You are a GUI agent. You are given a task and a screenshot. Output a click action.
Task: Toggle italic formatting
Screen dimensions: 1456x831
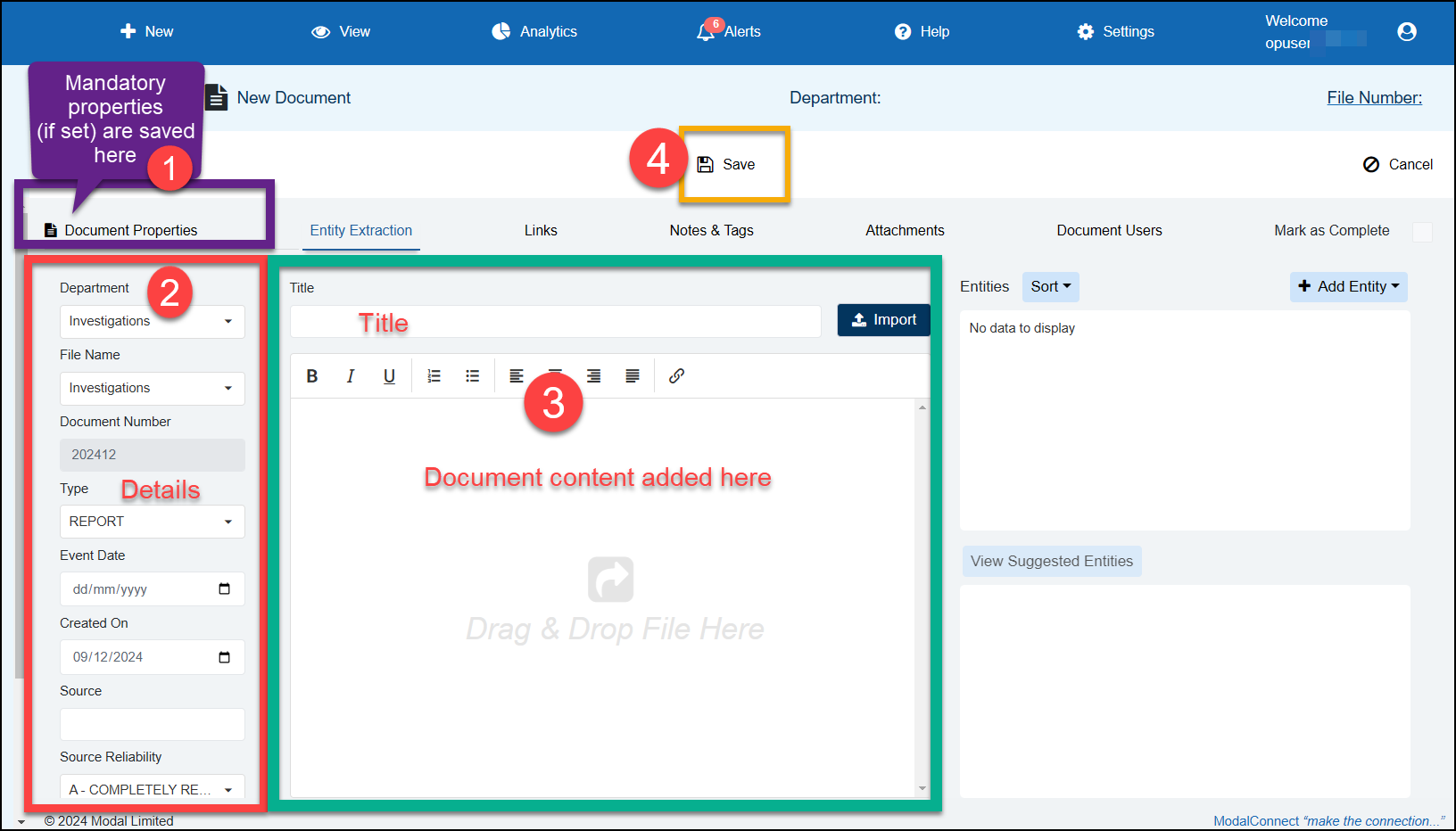pyautogui.click(x=351, y=376)
